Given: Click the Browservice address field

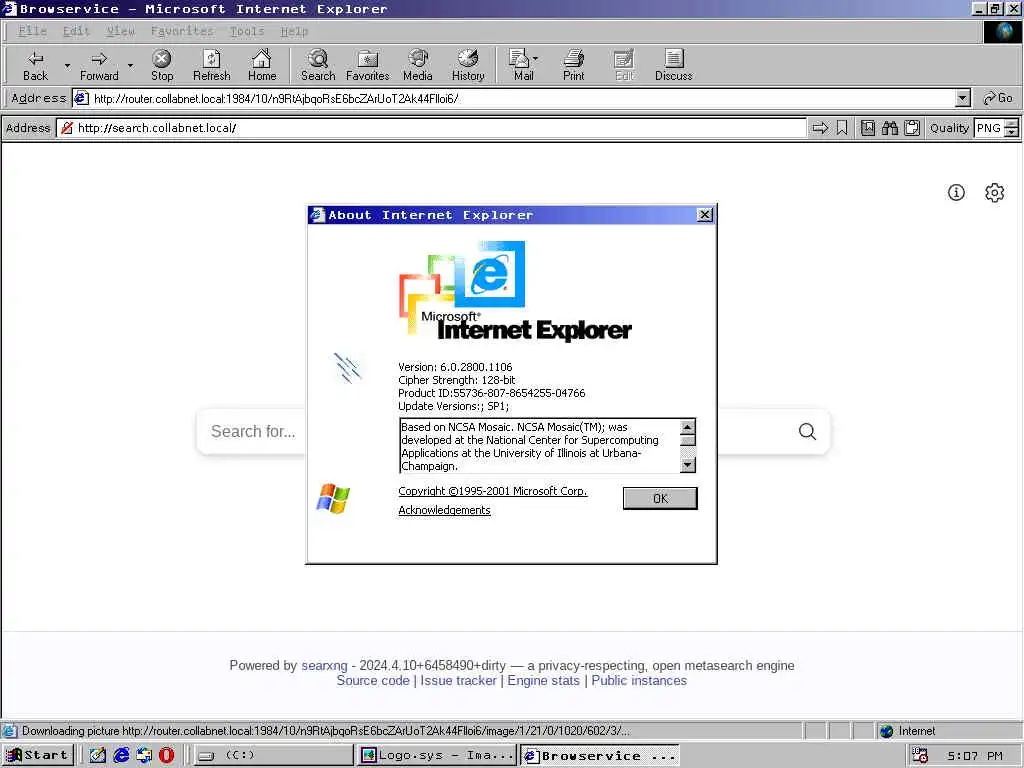Looking at the screenshot, I should [x=431, y=128].
